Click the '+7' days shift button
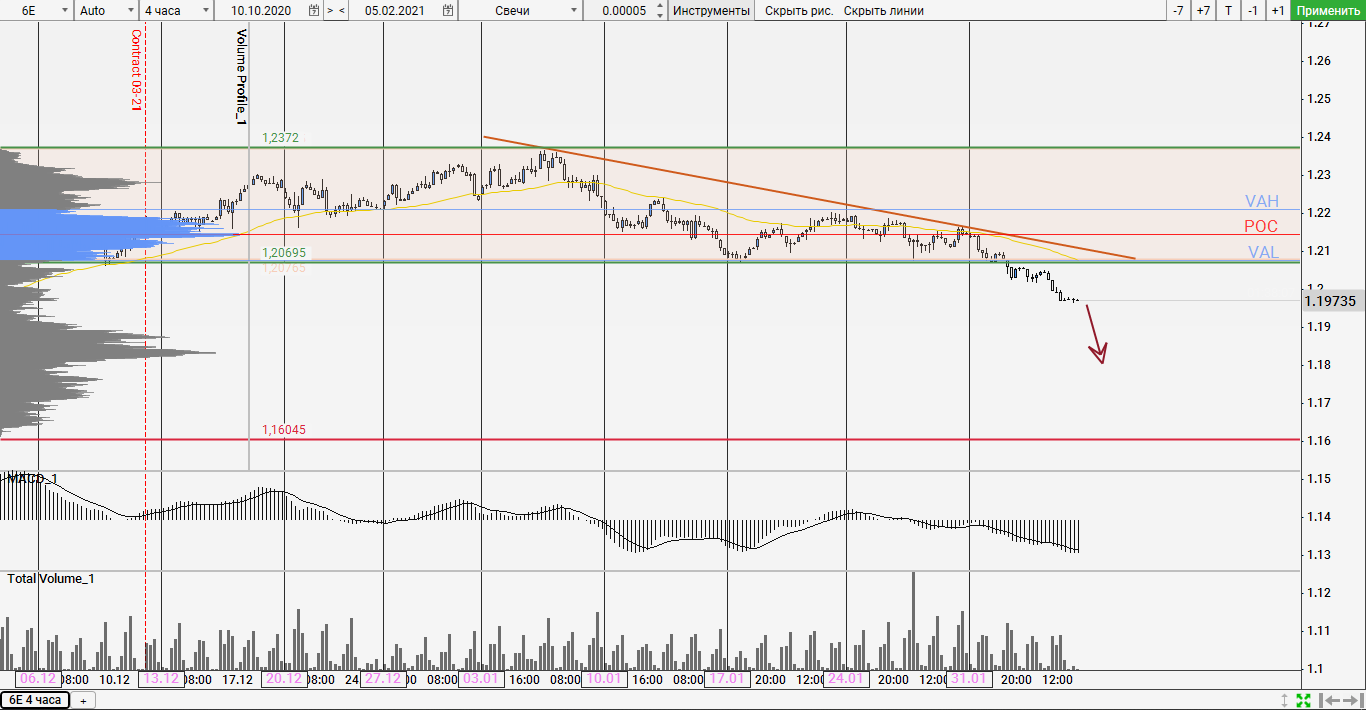The image size is (1366, 710). tap(1203, 11)
